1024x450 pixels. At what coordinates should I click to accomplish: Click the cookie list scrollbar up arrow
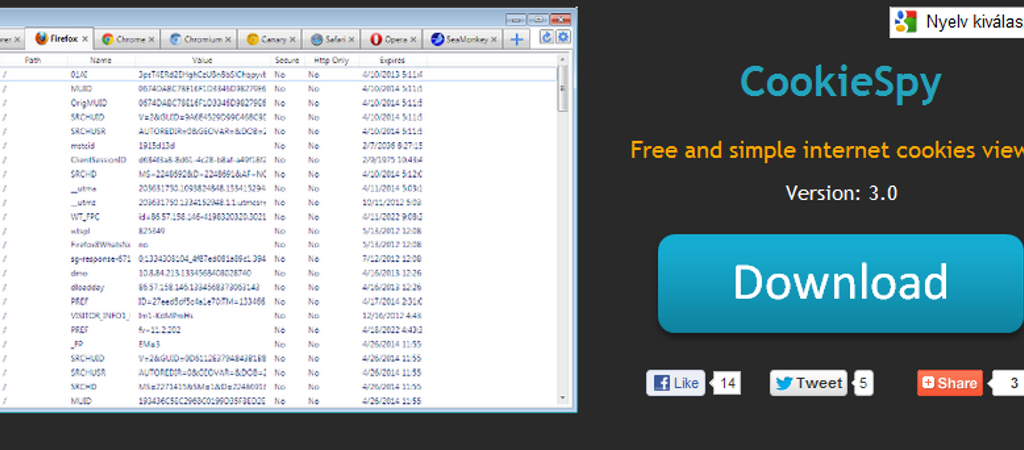(562, 60)
